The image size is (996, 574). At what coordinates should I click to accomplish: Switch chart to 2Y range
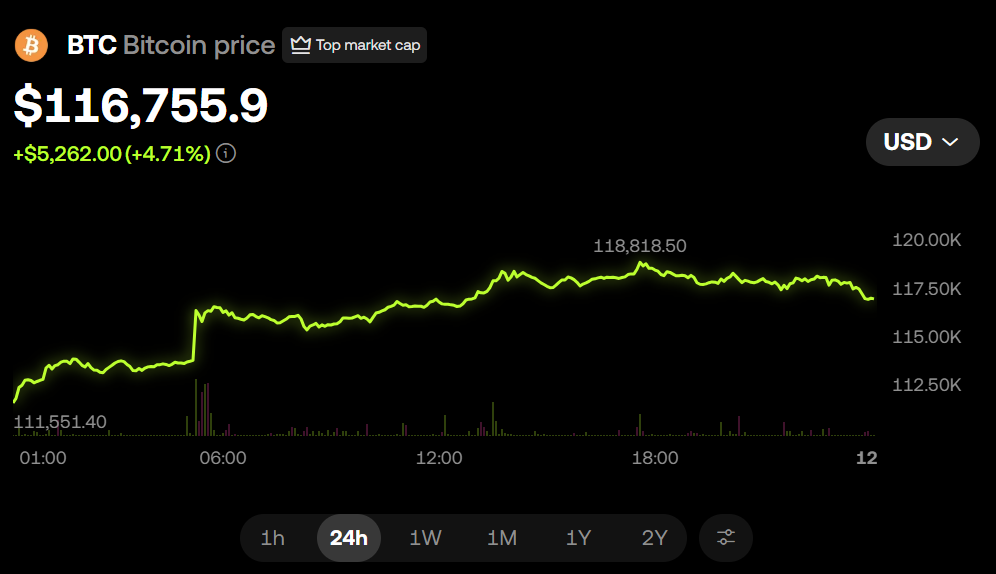coord(654,538)
